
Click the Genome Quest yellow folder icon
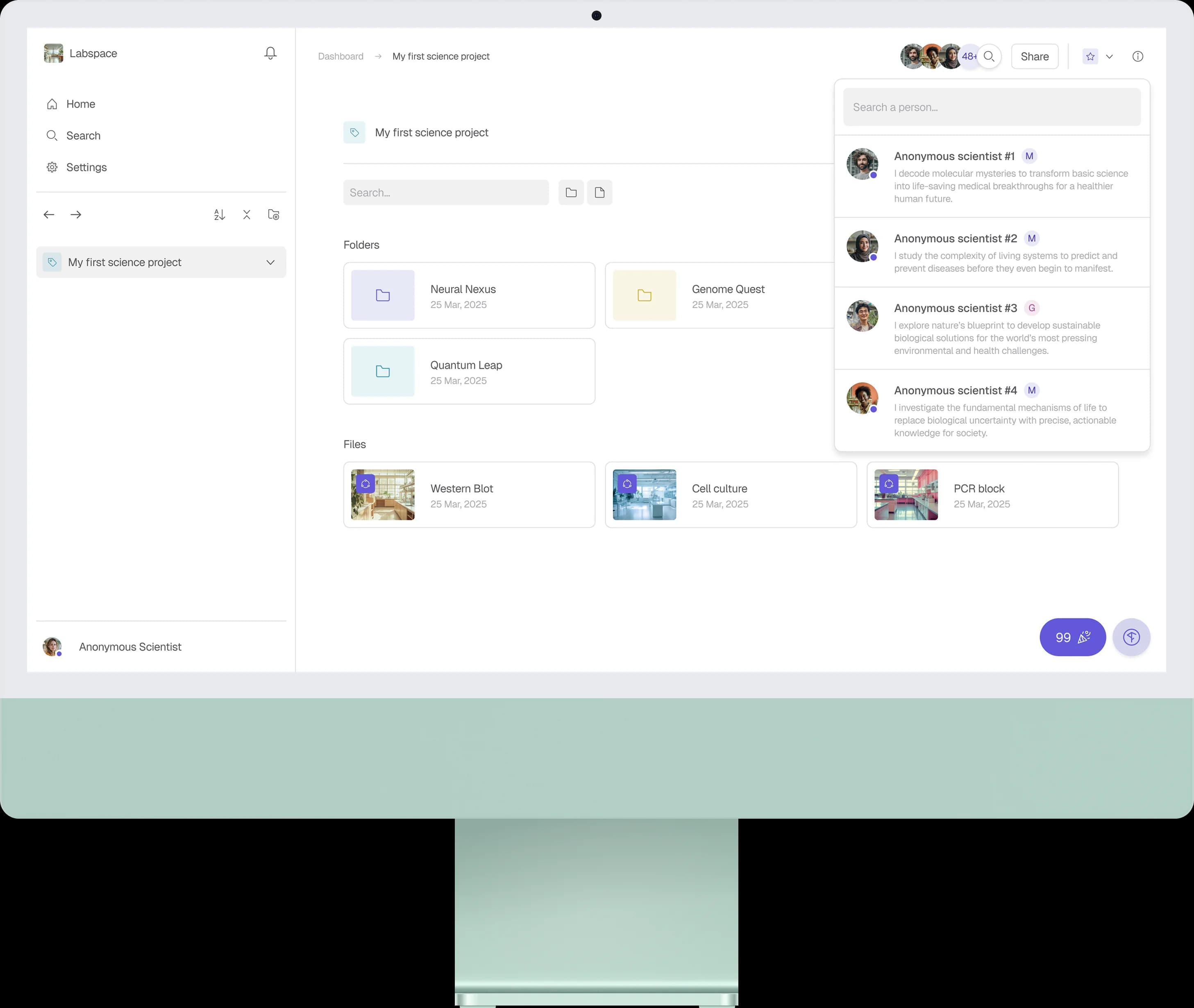click(x=645, y=295)
